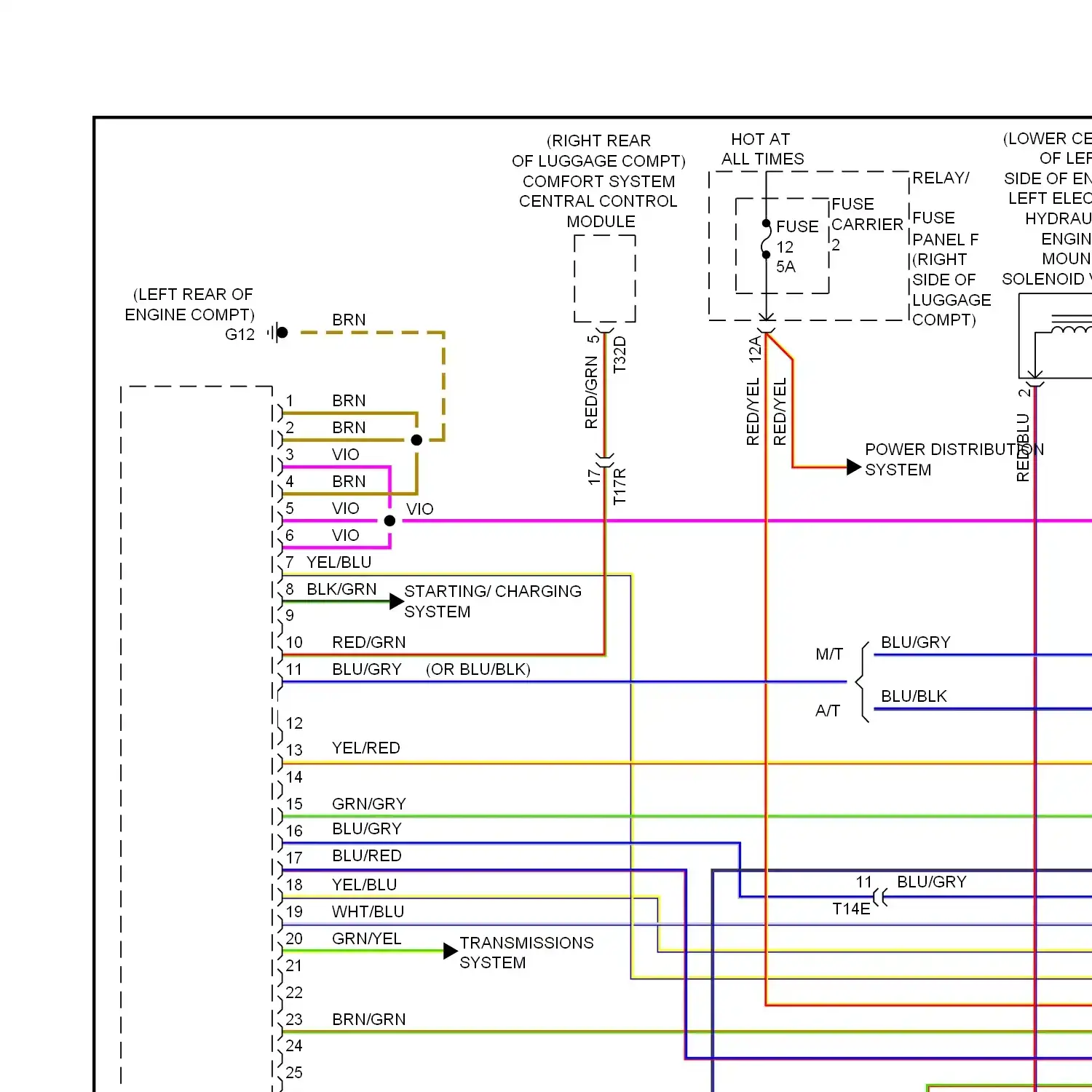Select the "STARTING/ CHARGING SYSTEM" reference text
Viewport: 1092px width, 1092px height.
(x=493, y=601)
